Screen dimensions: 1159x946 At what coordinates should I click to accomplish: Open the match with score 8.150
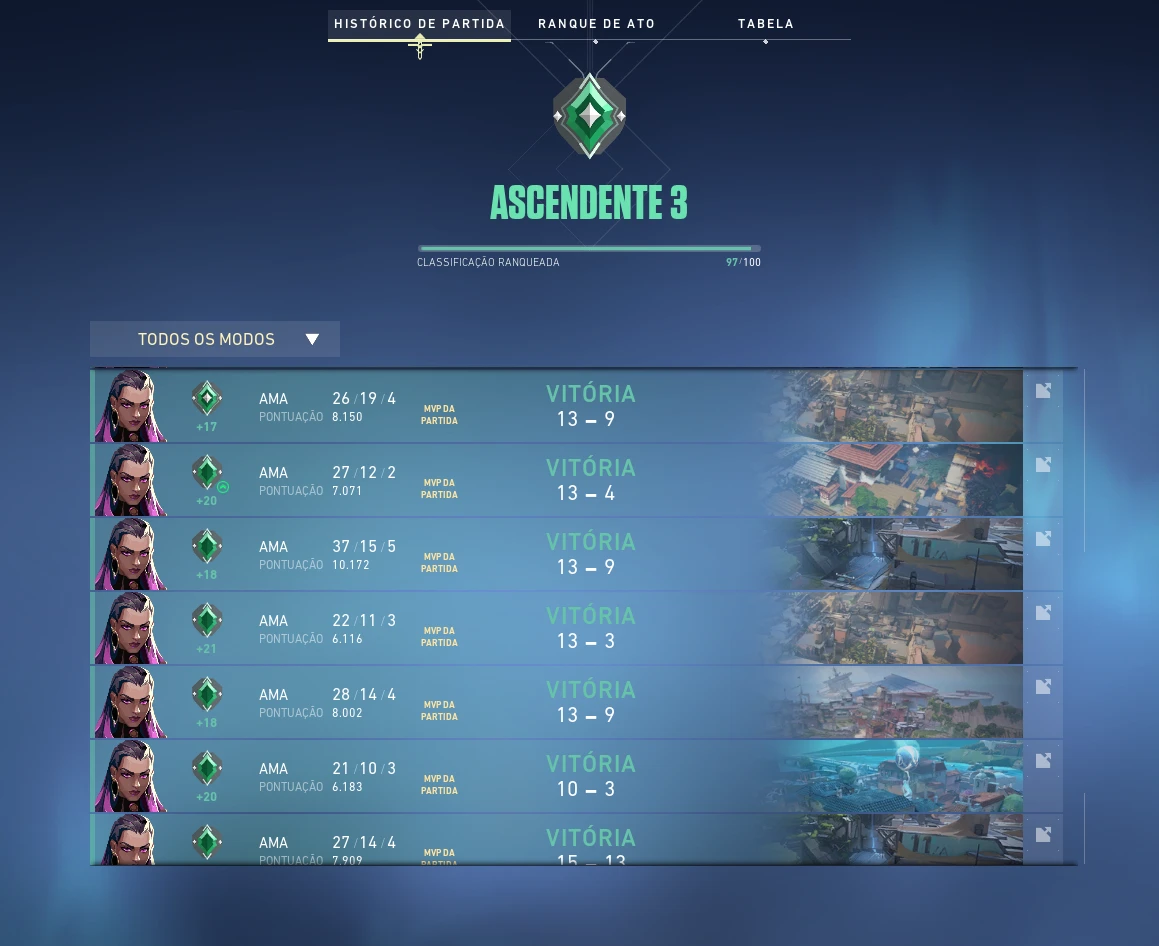pyautogui.click(x=577, y=406)
